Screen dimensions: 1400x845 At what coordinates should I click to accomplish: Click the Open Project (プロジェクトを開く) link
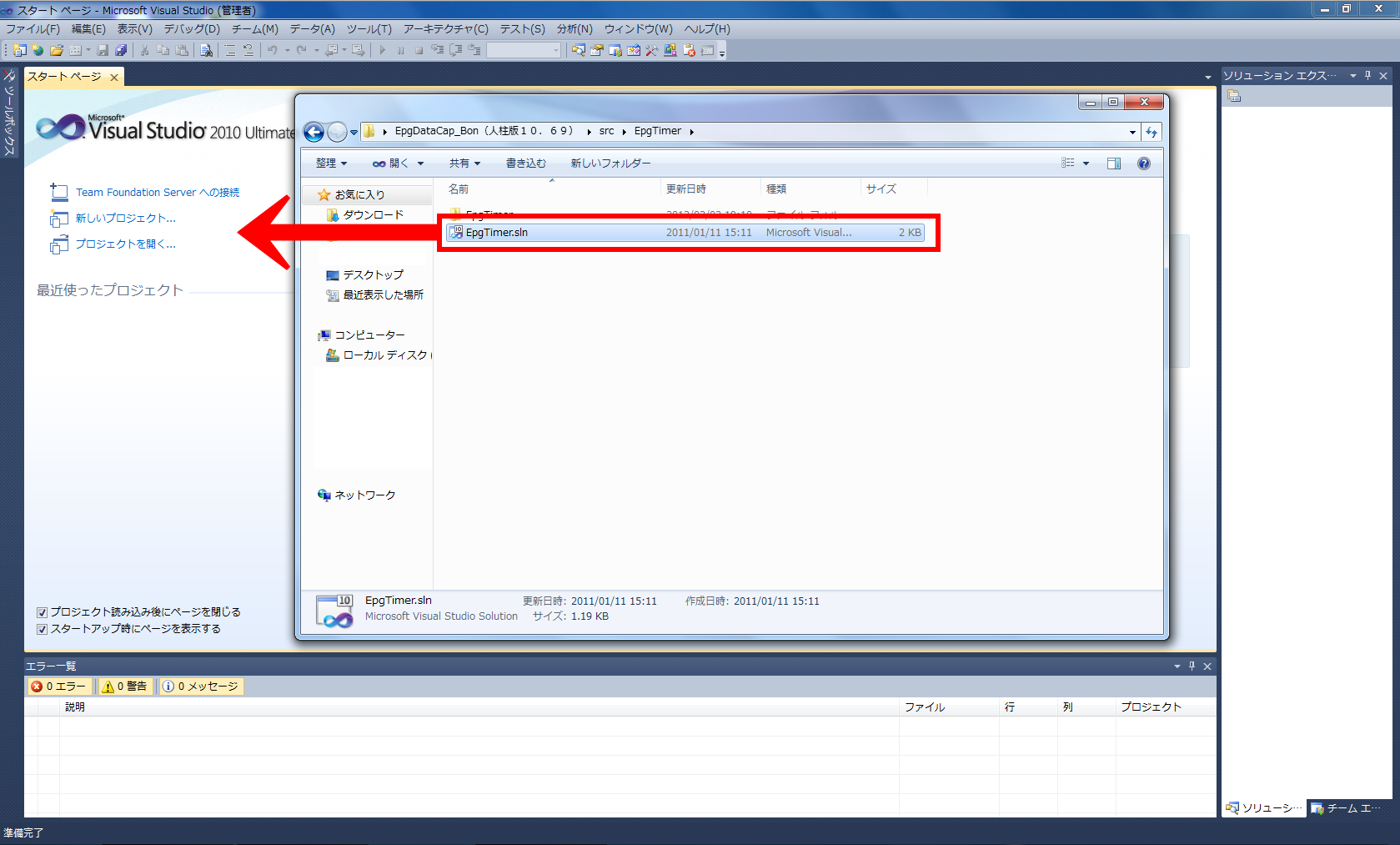126,244
